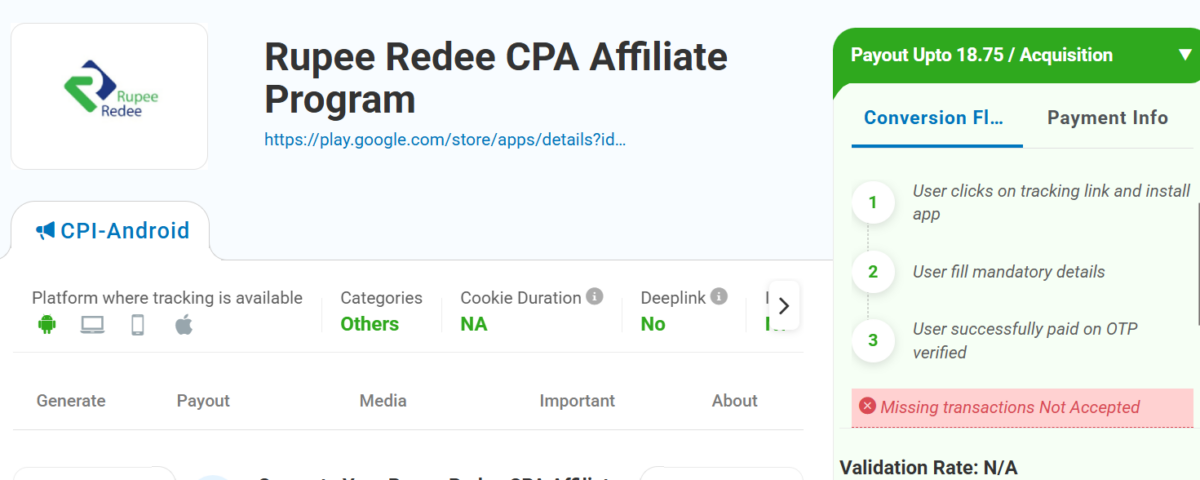The image size is (1200, 480).
Task: Click the Cookie Duration info icon
Action: pyautogui.click(x=595, y=297)
